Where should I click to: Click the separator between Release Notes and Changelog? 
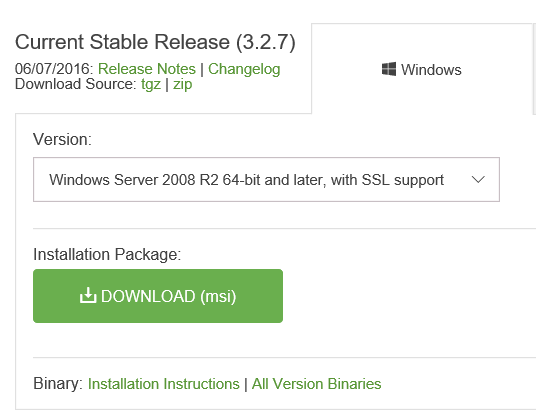[202, 69]
